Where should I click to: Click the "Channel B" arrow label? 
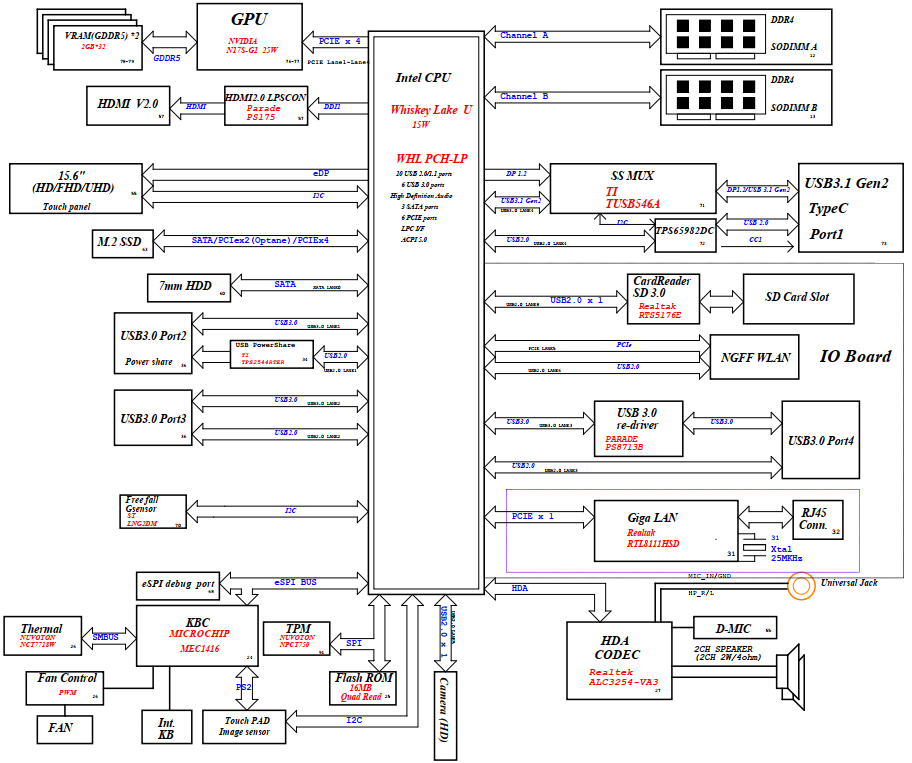pos(524,96)
